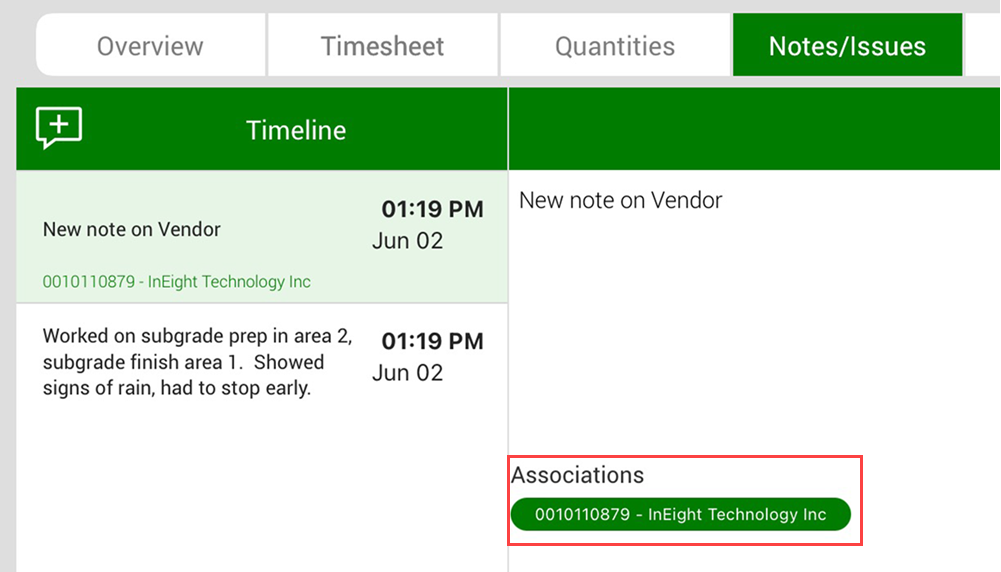Click the Jun 02 date on vendor note
Viewport: 1001px width, 572px height.
[407, 241]
